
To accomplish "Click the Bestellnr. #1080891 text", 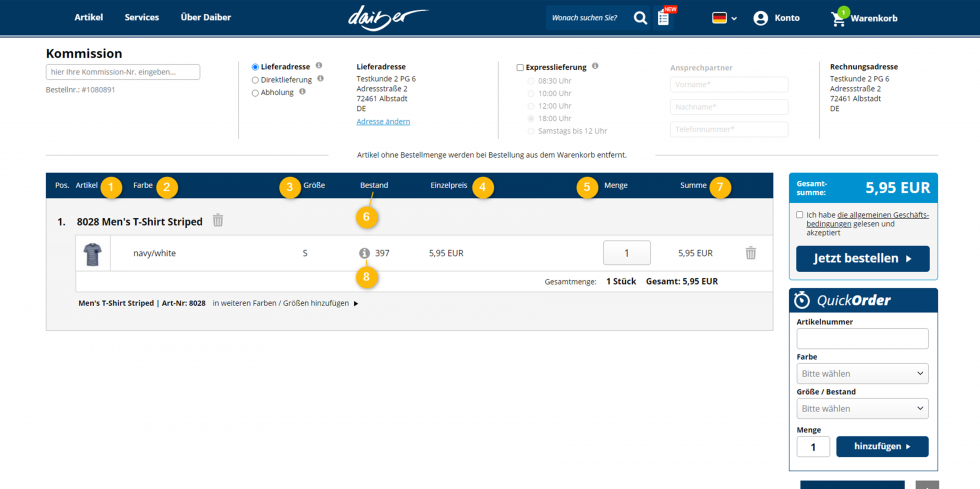I will coord(81,89).
